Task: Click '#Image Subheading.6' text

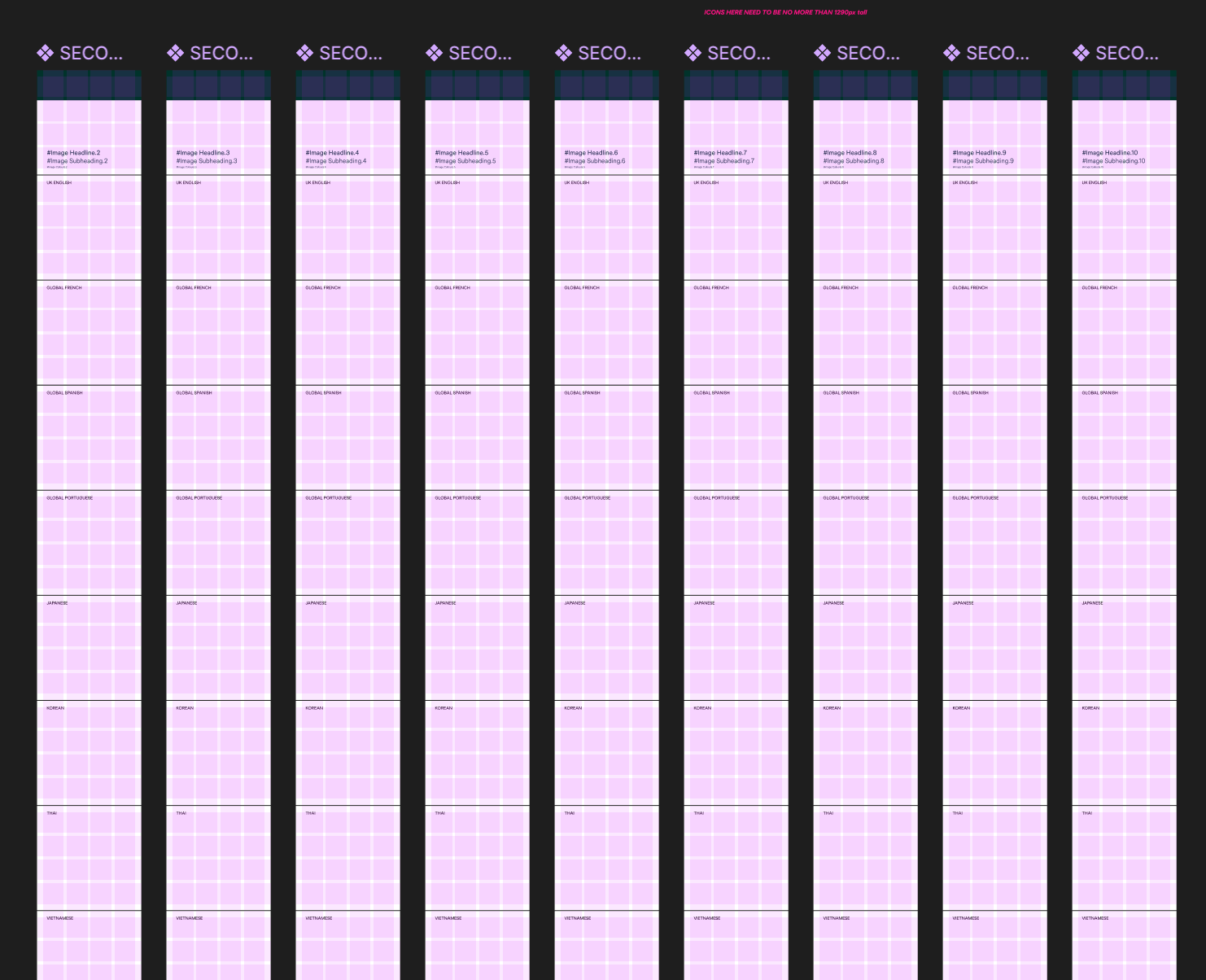Action: tap(595, 161)
